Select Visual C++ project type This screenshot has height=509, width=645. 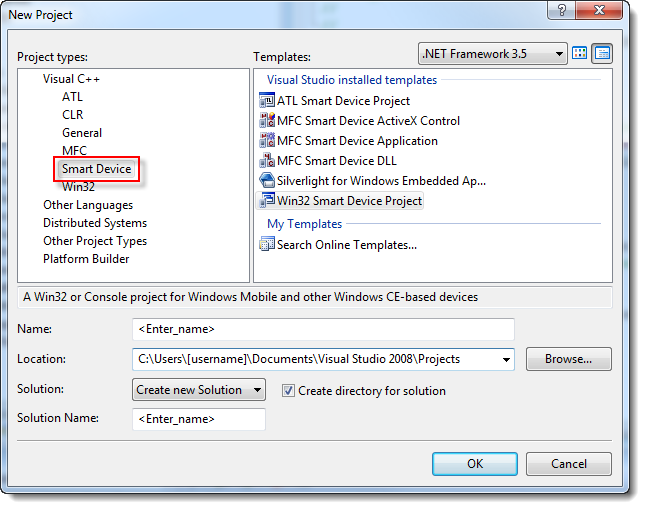[x=71, y=79]
